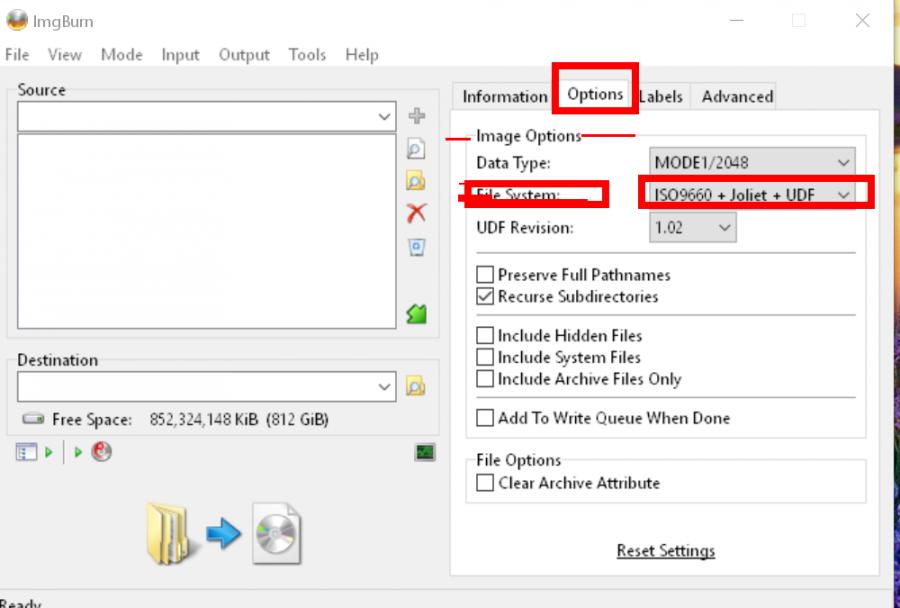Click the Data Type label
The height and width of the screenshot is (608, 900).
click(x=513, y=162)
